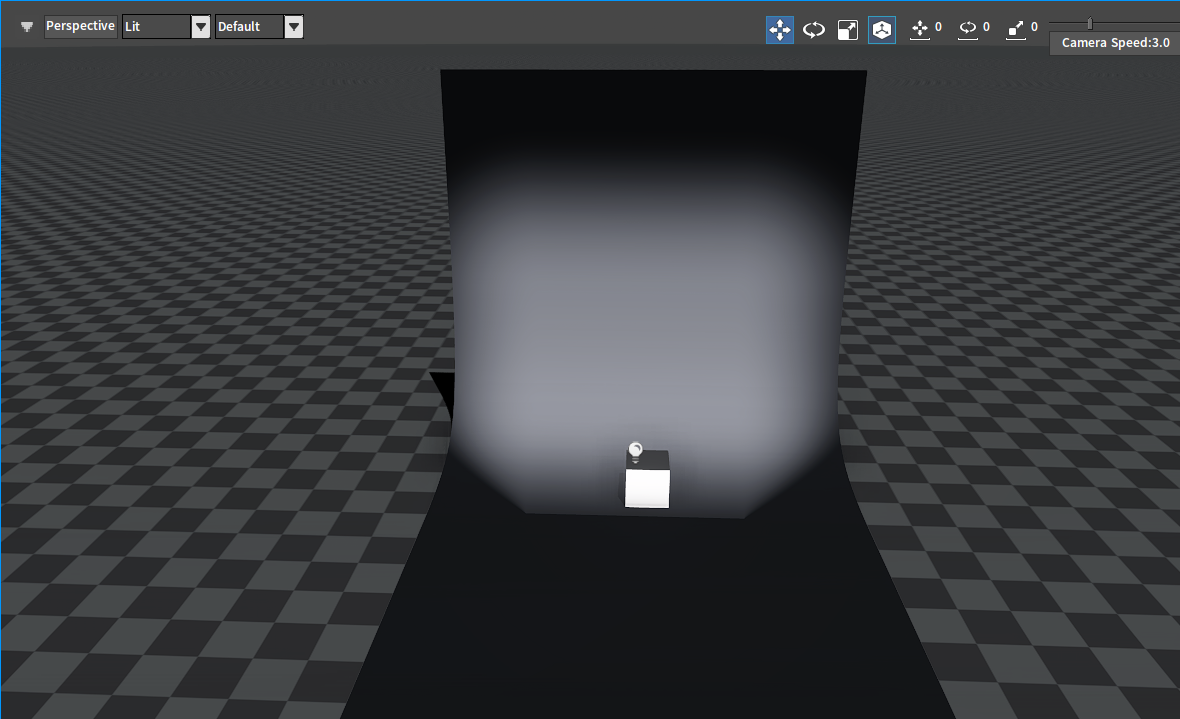
Task: Click the rotation snap value 0
Action: [987, 27]
